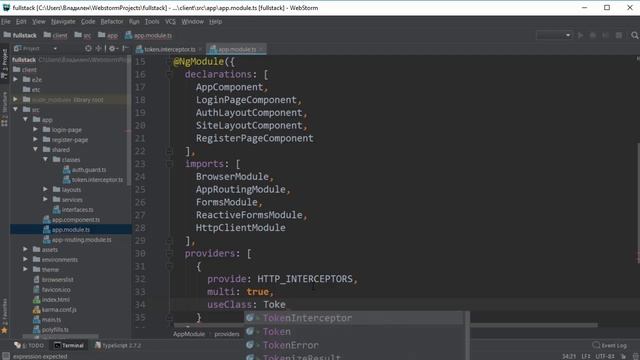Image resolution: width=640 pixels, height=360 pixels.
Task: Click the Stop icon in the top toolbar
Action: (x=619, y=36)
